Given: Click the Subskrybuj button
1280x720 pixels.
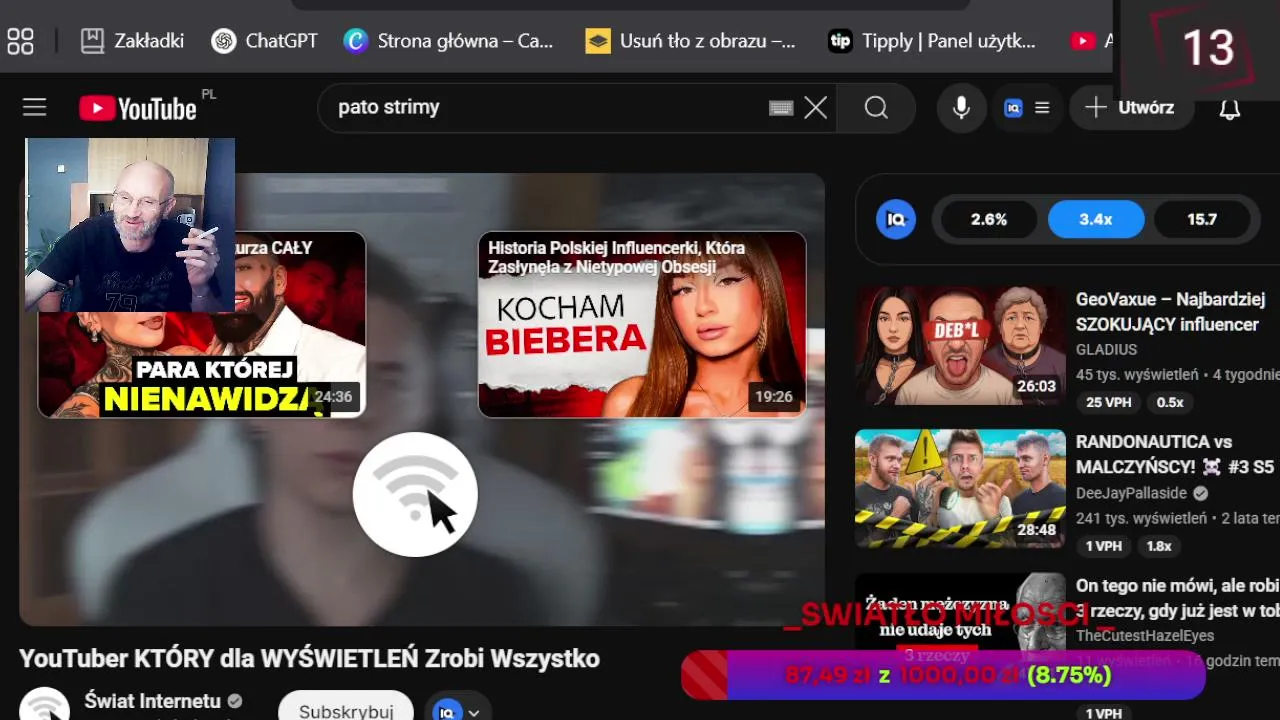Looking at the screenshot, I should point(346,706).
